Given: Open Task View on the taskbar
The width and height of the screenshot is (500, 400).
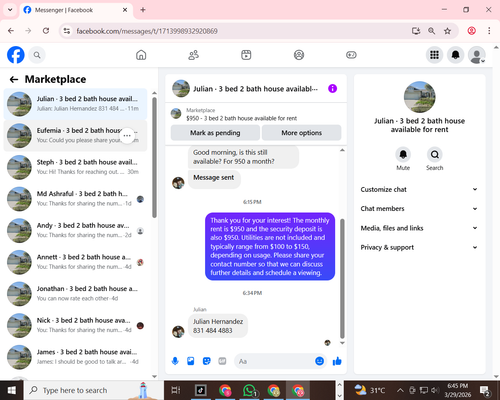Looking at the screenshot, I should coord(176,390).
